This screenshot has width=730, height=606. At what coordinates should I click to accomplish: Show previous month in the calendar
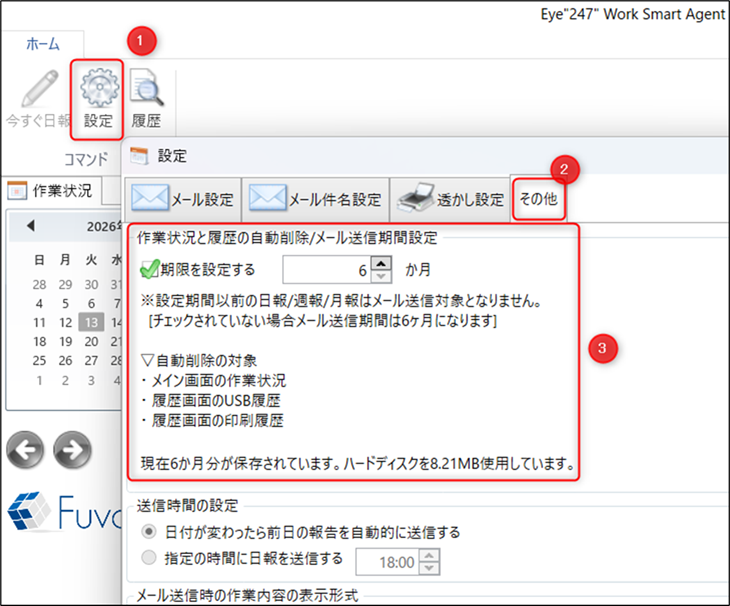coord(31,226)
